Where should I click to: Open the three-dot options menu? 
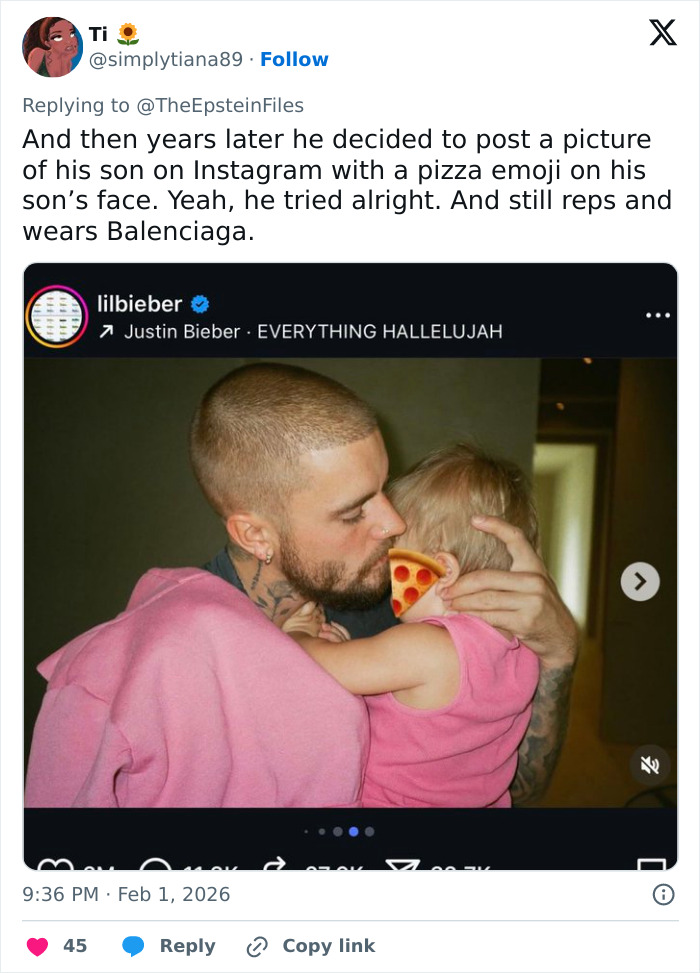[x=659, y=313]
